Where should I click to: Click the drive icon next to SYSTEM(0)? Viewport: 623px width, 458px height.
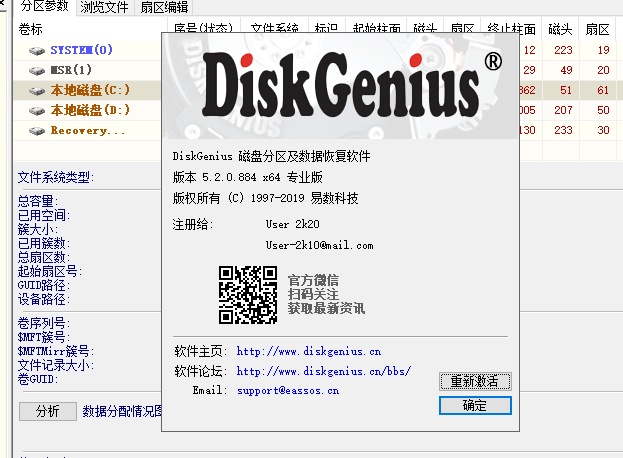(37, 51)
